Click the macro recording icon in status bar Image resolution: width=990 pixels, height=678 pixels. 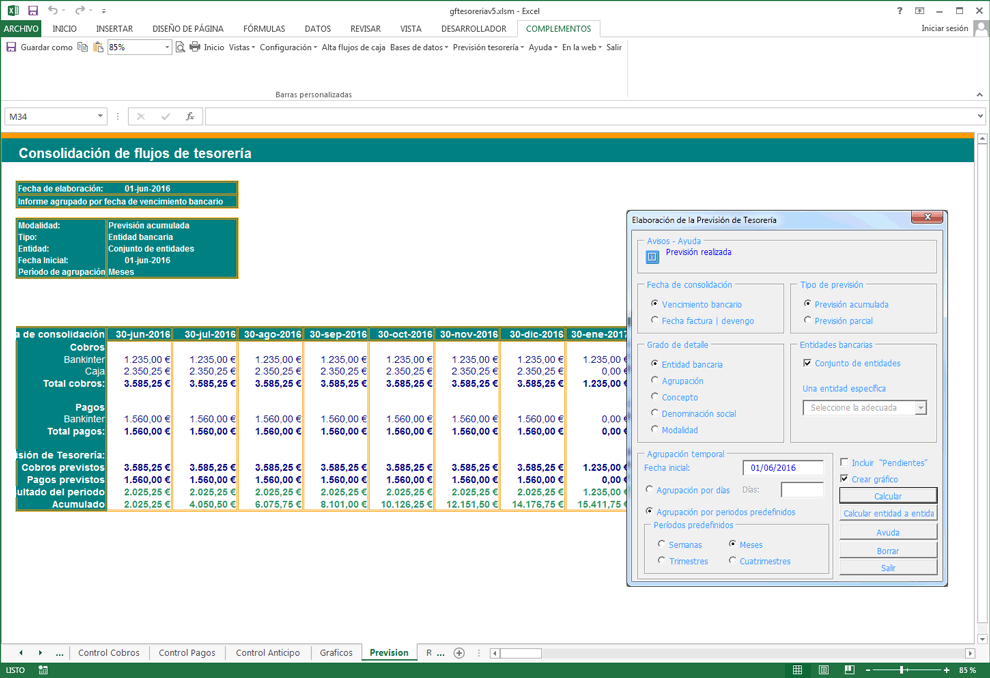43,670
